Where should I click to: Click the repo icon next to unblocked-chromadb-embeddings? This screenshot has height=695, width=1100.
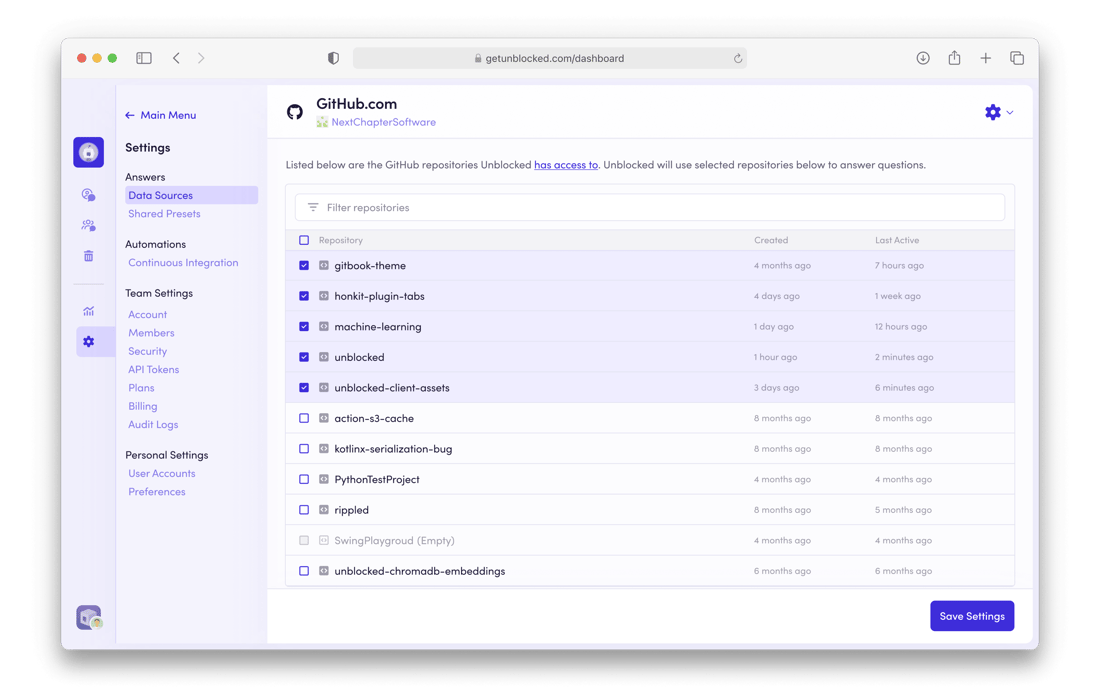[324, 571]
